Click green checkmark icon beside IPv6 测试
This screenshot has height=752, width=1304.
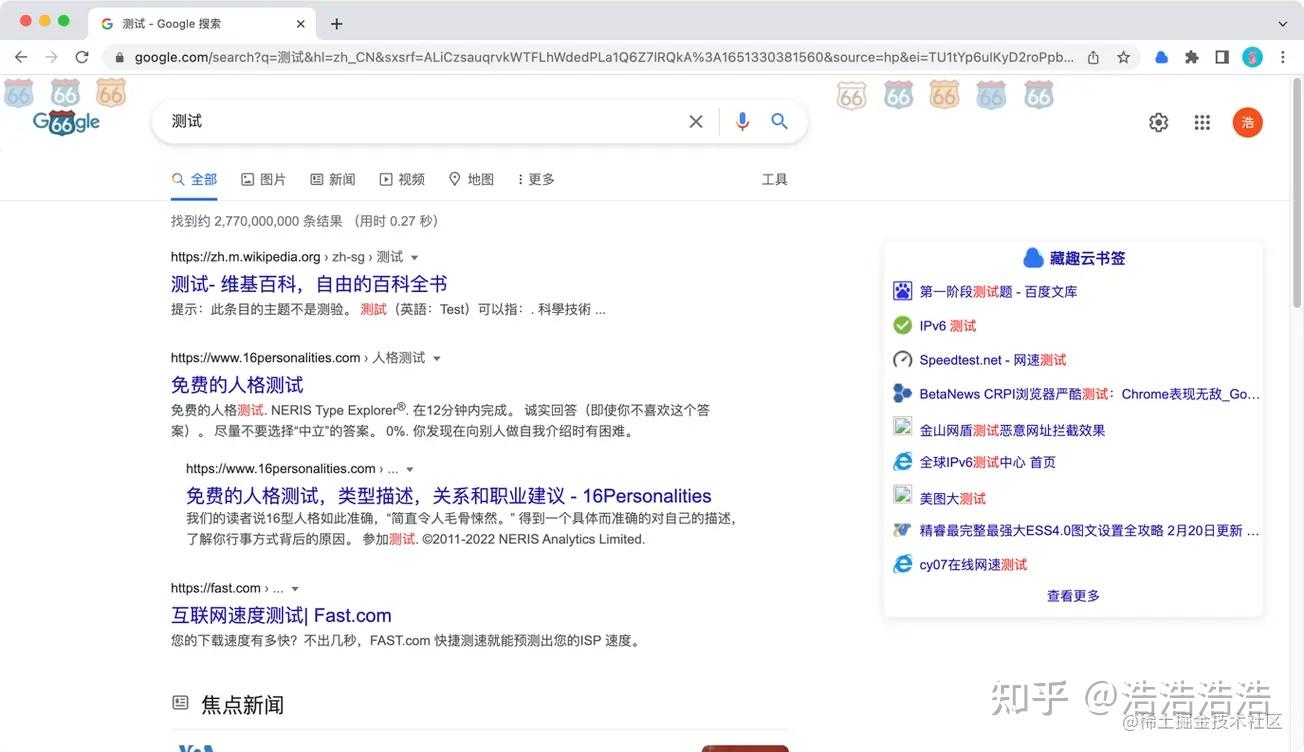pyautogui.click(x=902, y=325)
